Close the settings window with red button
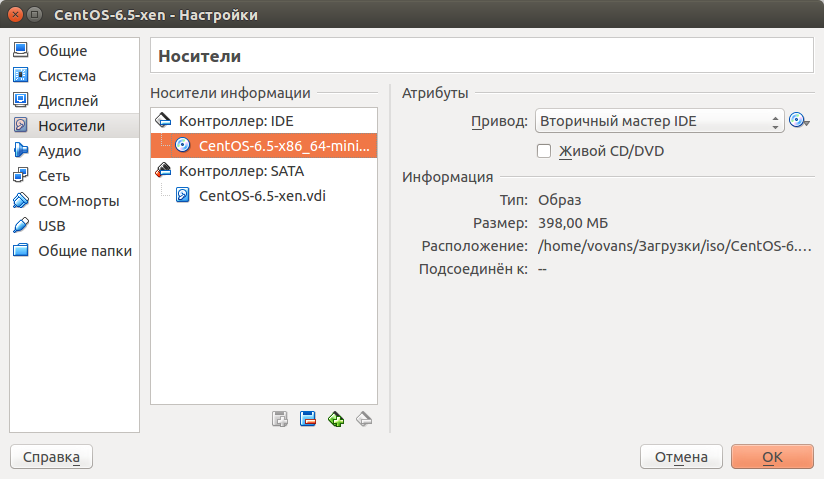This screenshot has width=824, height=479. (16, 15)
